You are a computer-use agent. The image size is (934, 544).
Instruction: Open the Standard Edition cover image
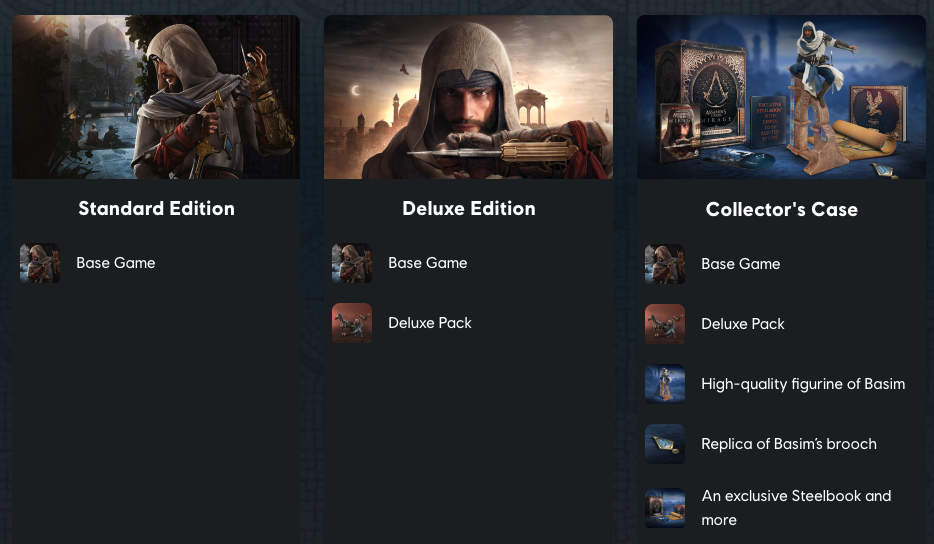(x=156, y=97)
